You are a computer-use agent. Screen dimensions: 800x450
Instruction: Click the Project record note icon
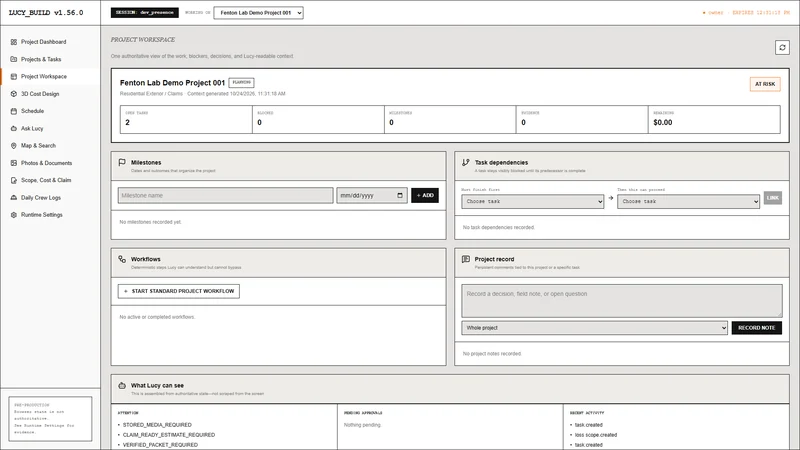(x=465, y=259)
